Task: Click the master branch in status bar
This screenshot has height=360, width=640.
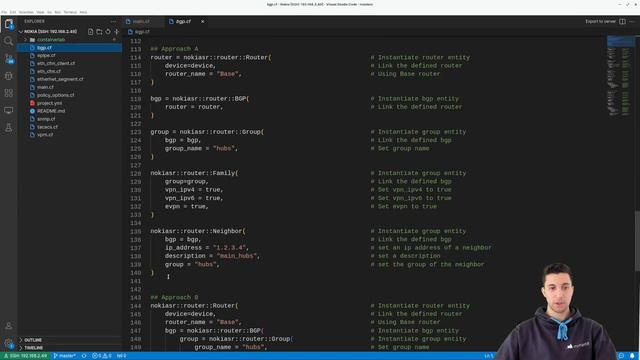Action: (x=64, y=356)
